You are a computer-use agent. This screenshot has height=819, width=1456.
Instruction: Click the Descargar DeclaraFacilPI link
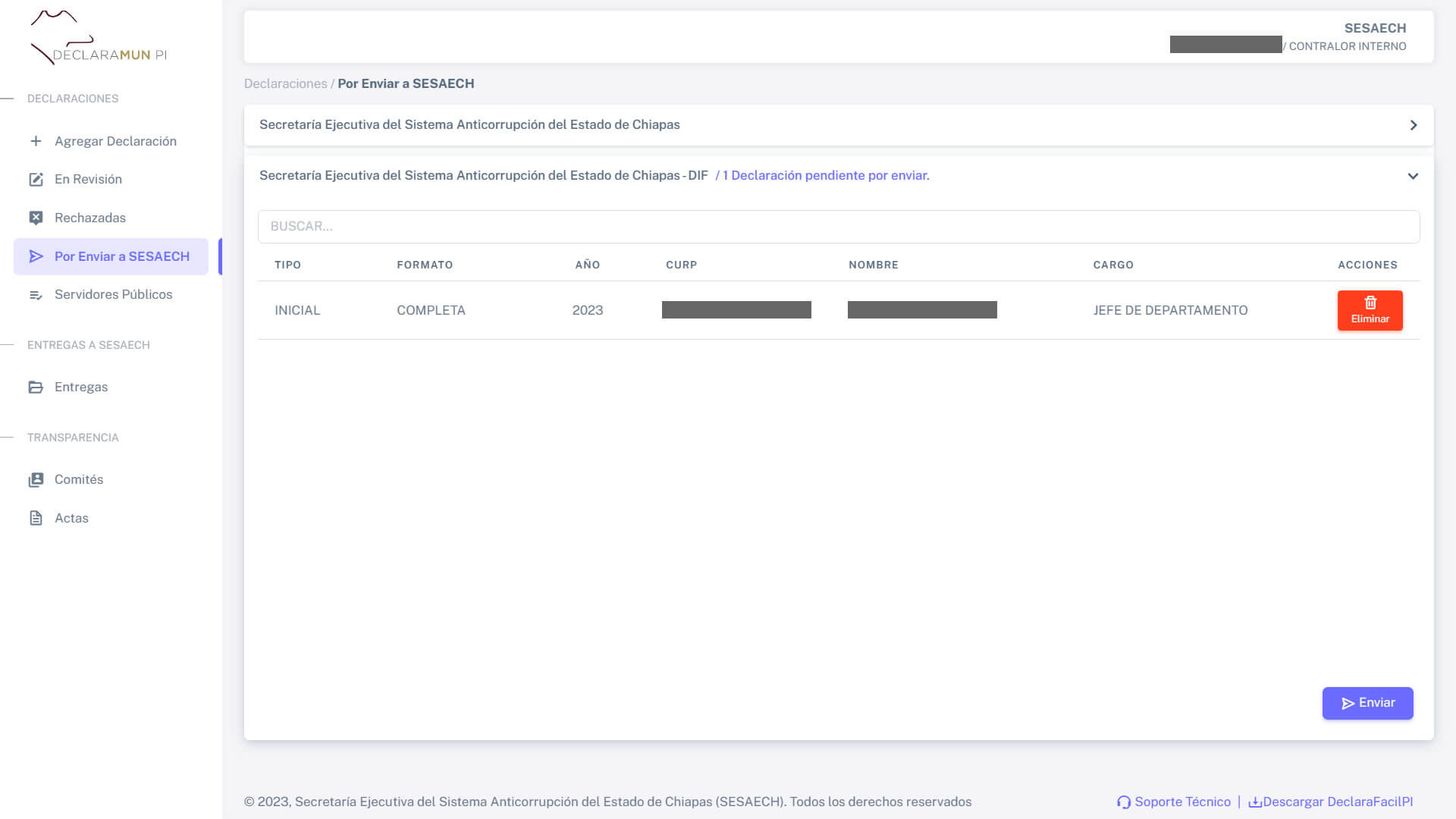tap(1331, 802)
